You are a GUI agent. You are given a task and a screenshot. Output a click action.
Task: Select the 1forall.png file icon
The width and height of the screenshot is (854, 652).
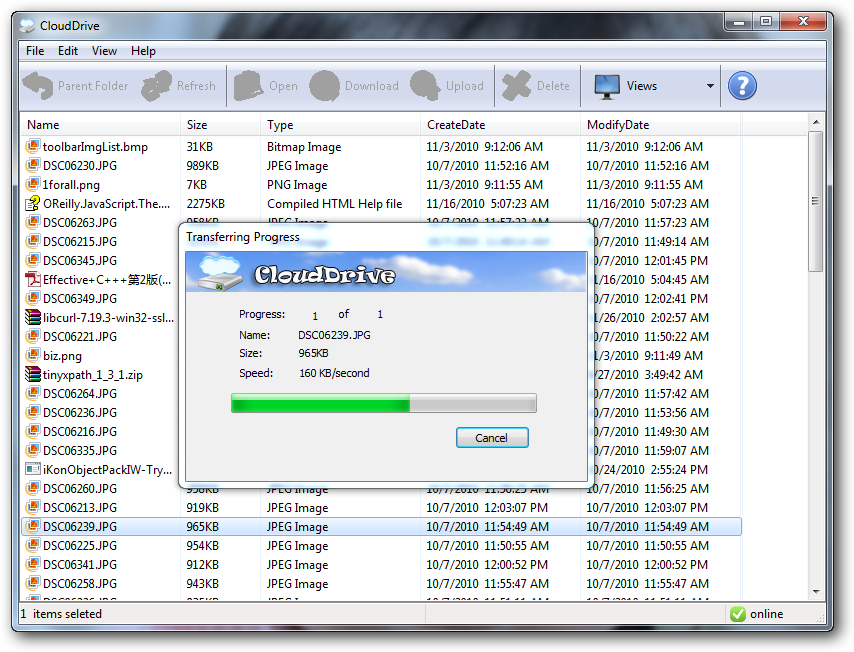(33, 184)
